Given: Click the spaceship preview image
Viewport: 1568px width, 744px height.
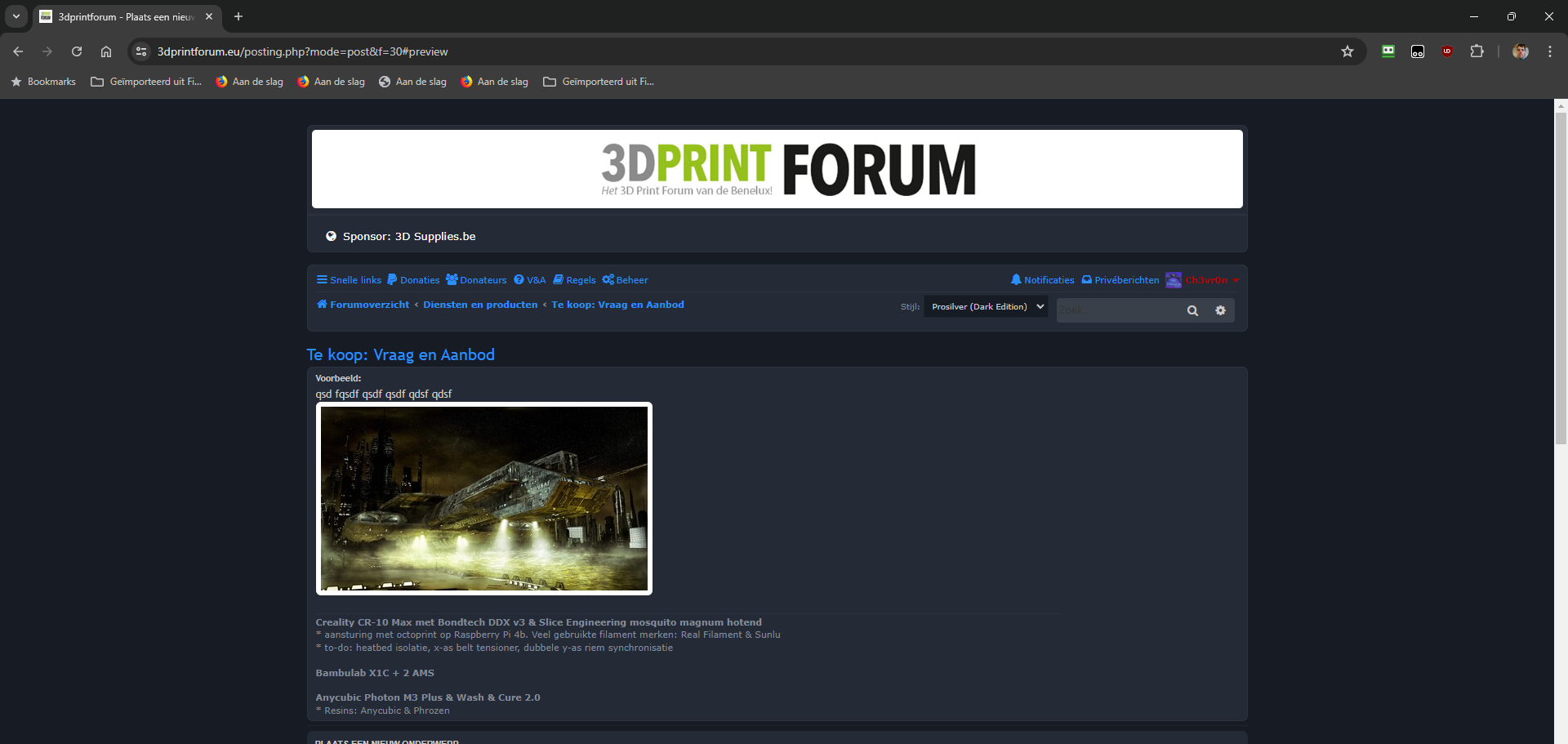Looking at the screenshot, I should coord(483,498).
